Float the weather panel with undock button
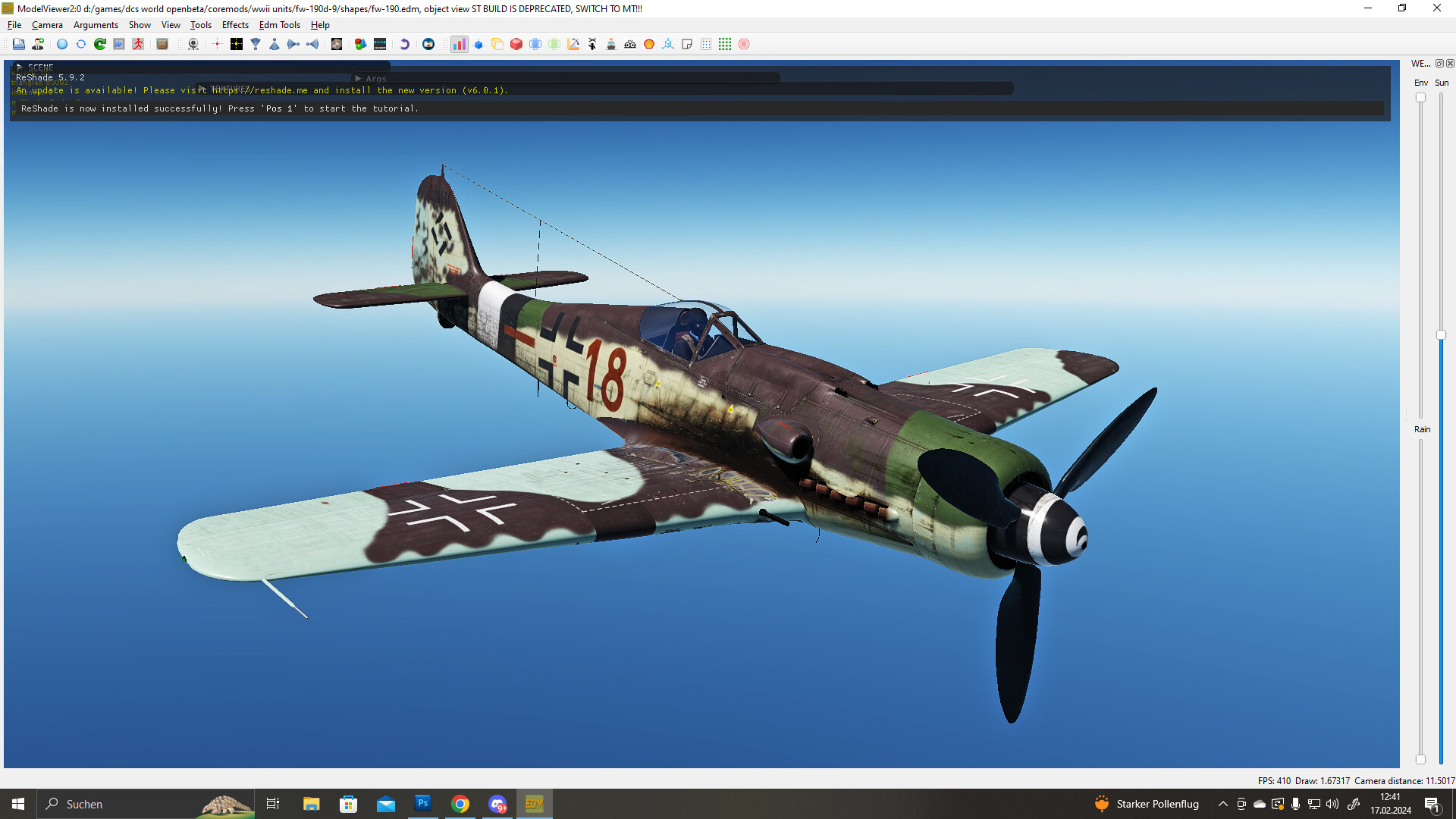This screenshot has width=1456, height=819. (x=1439, y=64)
